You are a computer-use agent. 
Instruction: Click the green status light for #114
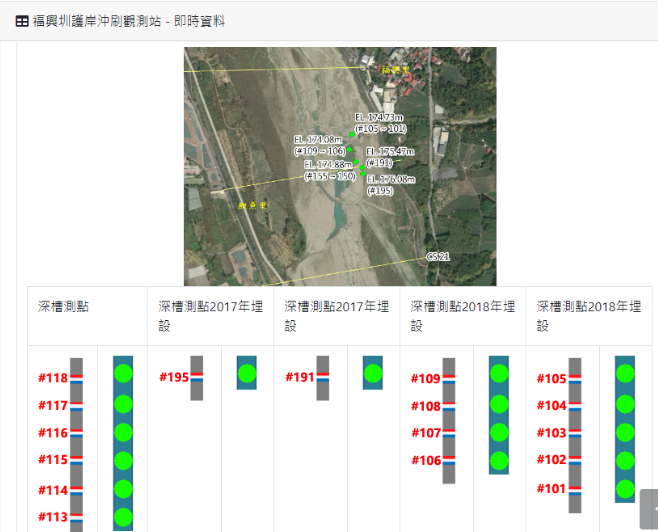(123, 489)
